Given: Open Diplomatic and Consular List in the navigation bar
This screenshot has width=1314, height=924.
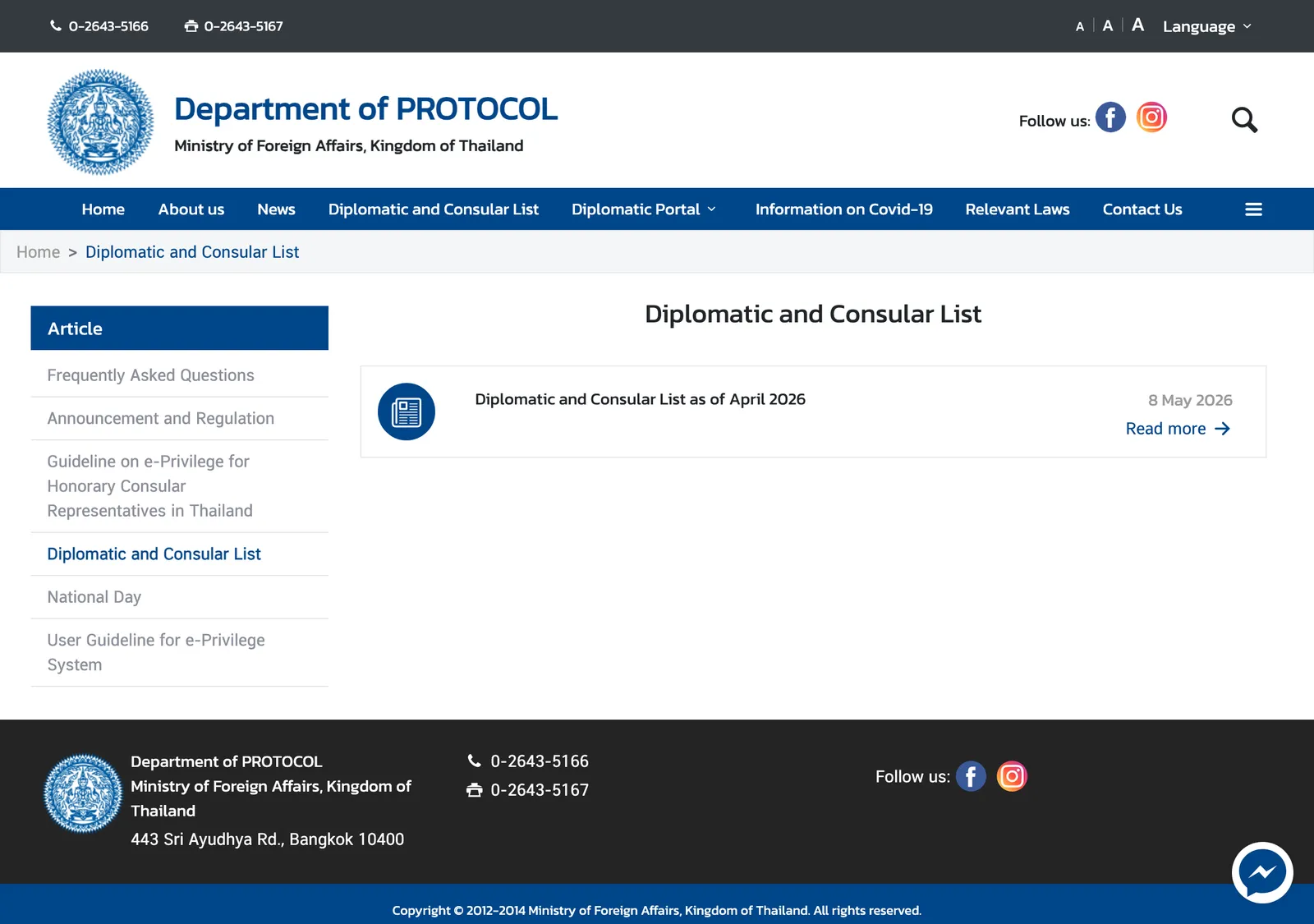Looking at the screenshot, I should pyautogui.click(x=434, y=209).
